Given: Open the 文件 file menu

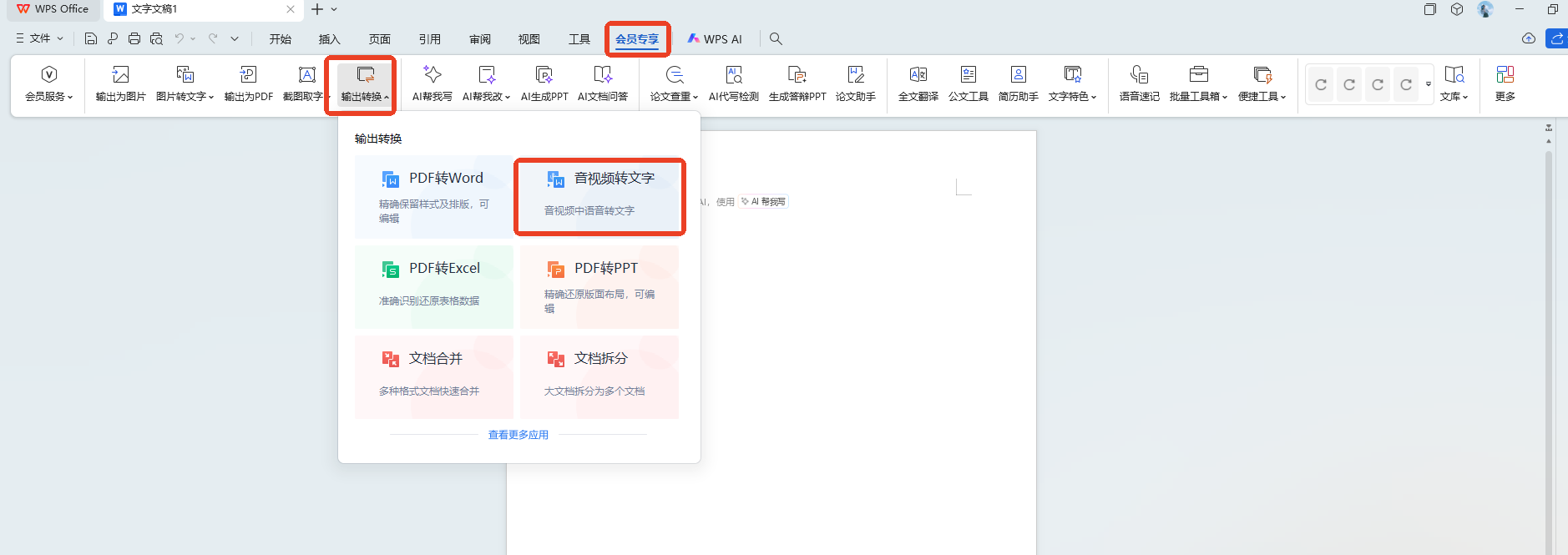Looking at the screenshot, I should pos(39,38).
